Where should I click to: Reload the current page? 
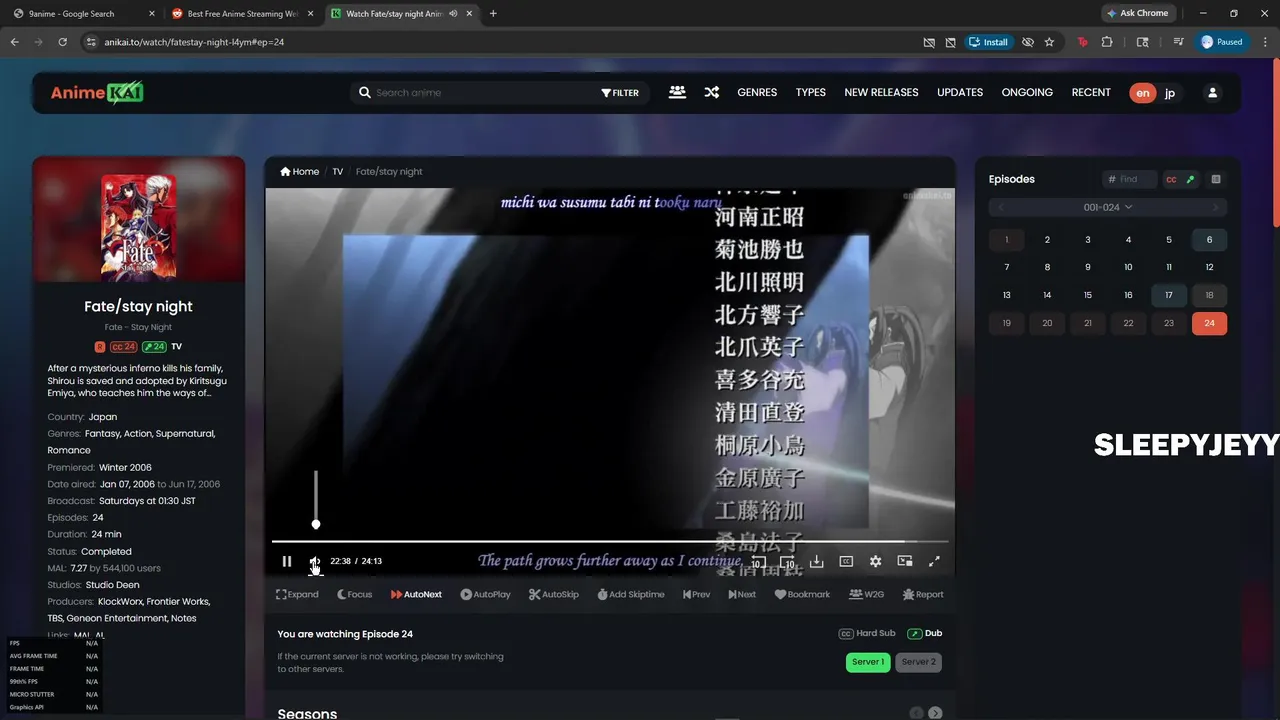63,42
